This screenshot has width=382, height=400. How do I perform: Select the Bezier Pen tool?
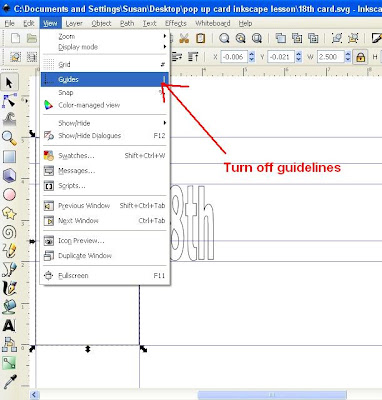[x=9, y=269]
